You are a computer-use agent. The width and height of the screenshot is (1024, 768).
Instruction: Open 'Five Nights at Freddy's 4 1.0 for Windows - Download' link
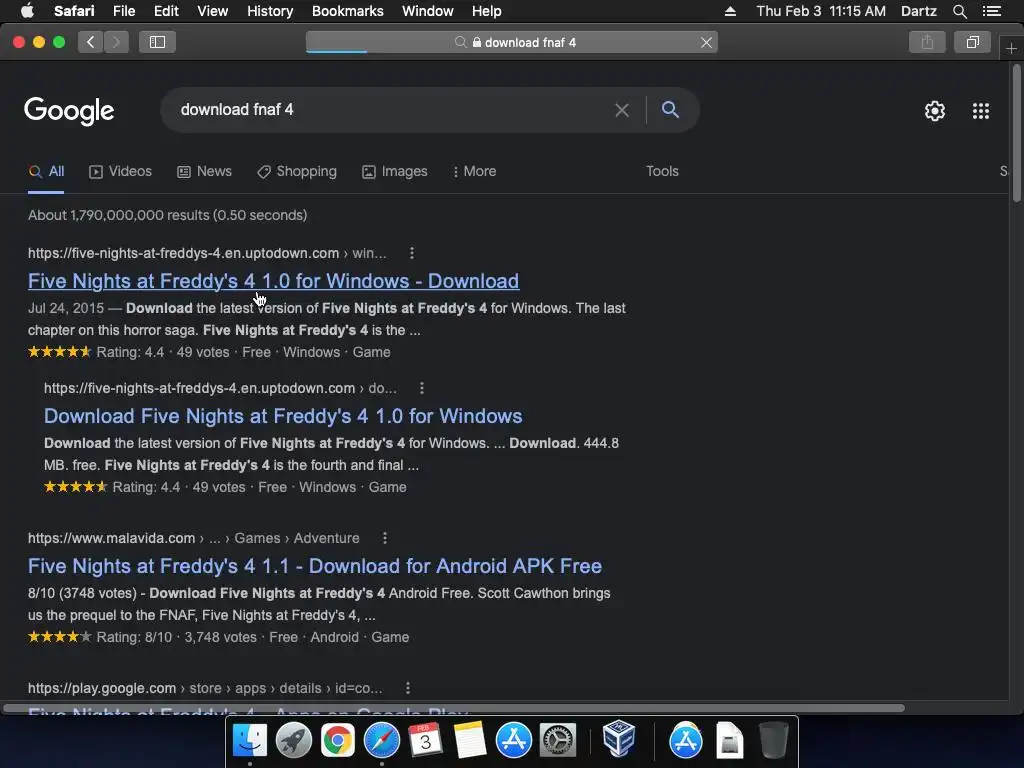click(274, 281)
